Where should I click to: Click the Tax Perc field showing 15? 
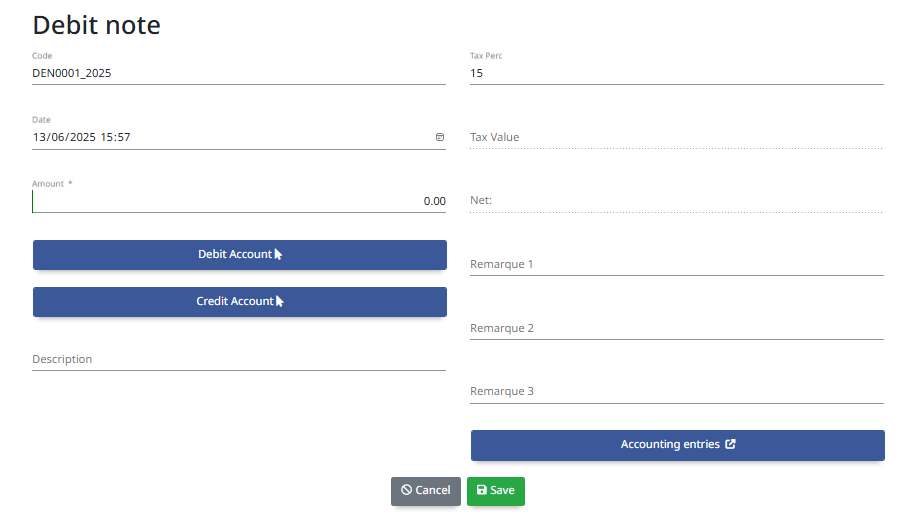[x=677, y=73]
